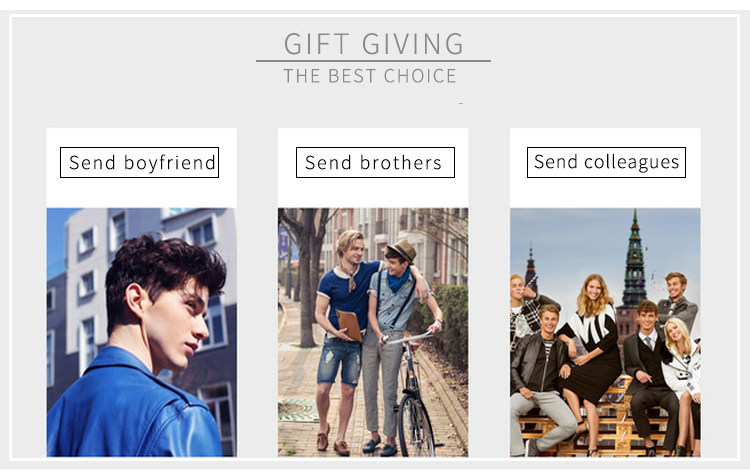
Task: Open the two men with bicycle photo
Action: click(x=373, y=332)
